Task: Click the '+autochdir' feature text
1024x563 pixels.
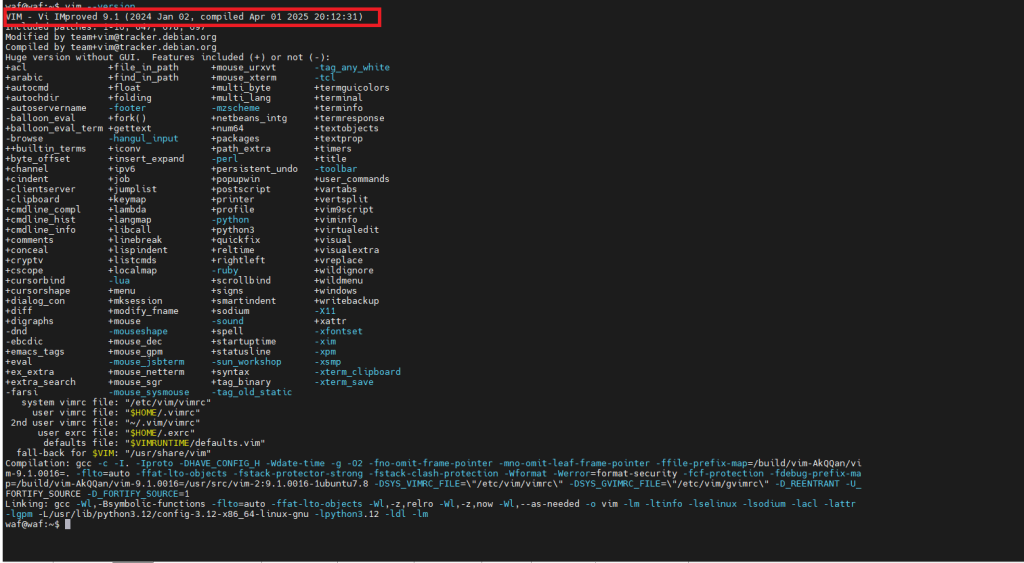Action: 32,98
